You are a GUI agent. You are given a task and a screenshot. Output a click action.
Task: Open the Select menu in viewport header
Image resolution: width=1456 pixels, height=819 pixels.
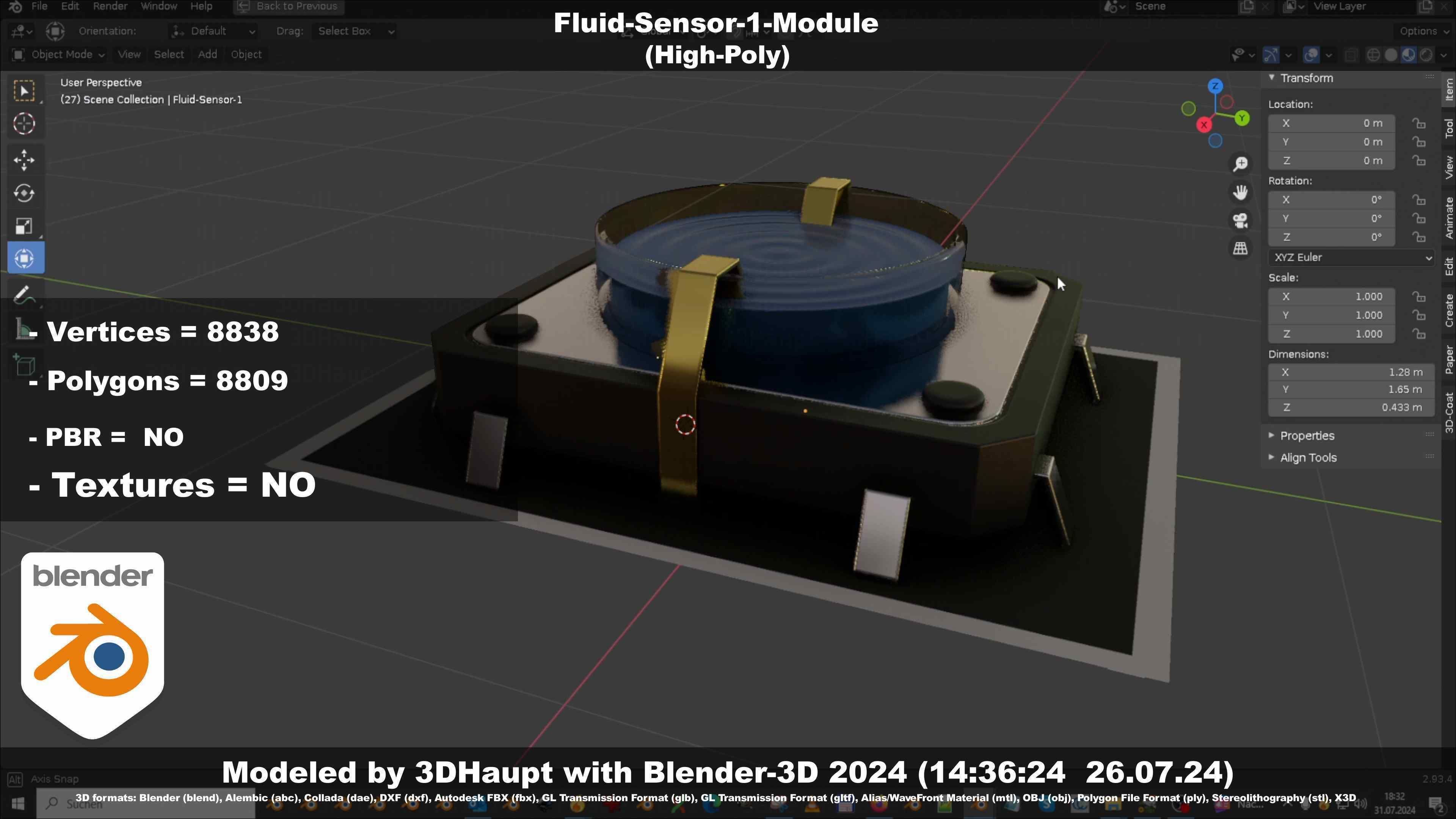[169, 55]
